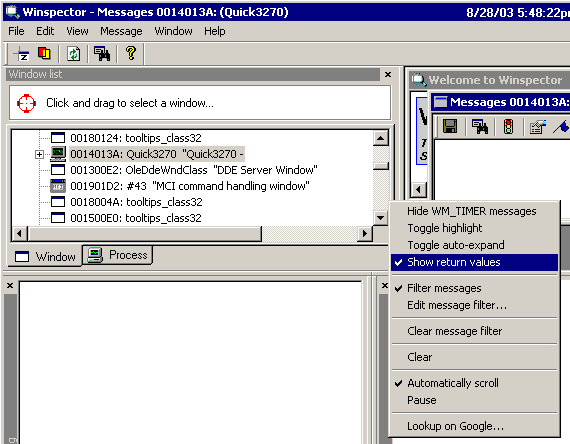Toggle Automatically scroll in context menu
Viewport: 570px width, 444px height.
point(474,383)
